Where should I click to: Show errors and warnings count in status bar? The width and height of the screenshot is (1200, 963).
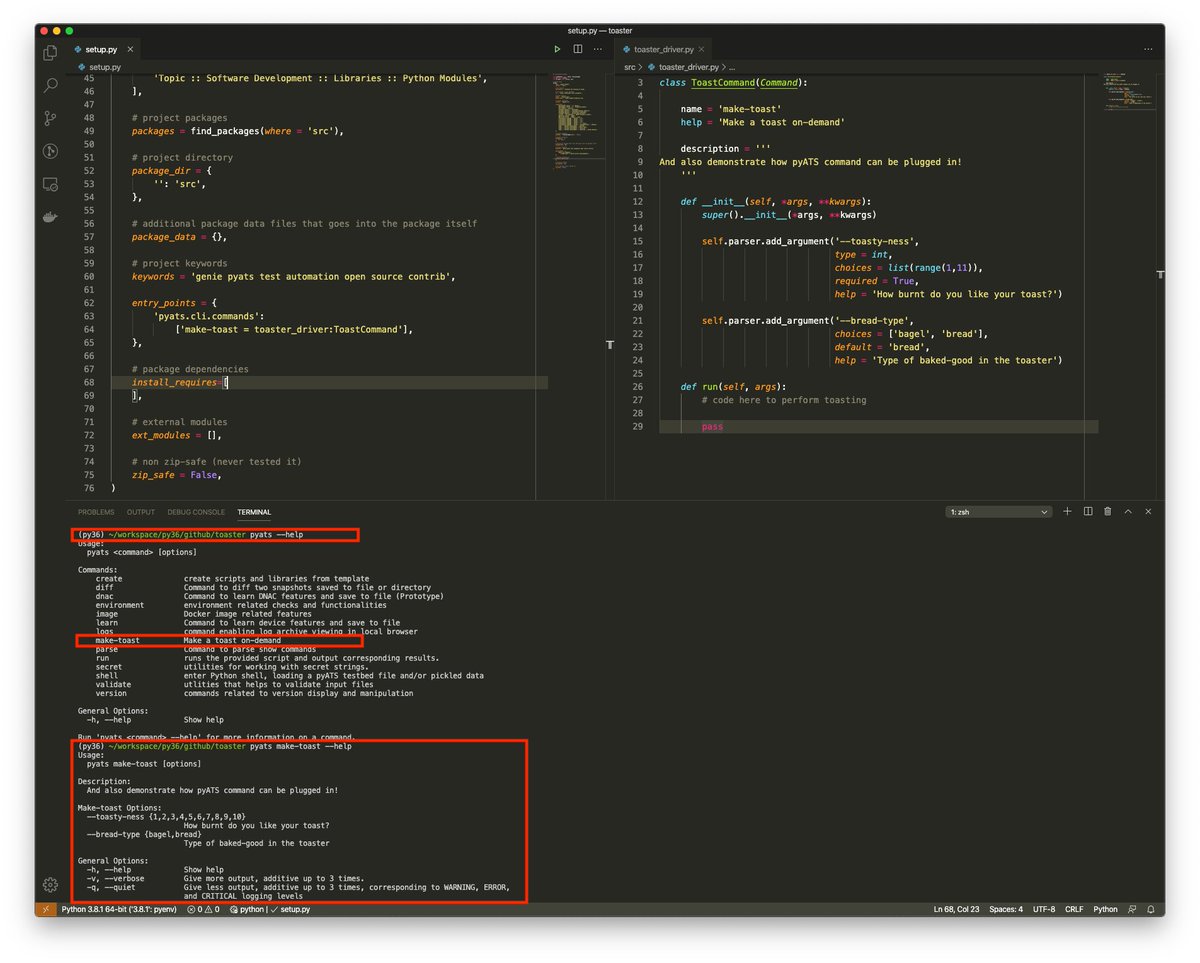[205, 909]
